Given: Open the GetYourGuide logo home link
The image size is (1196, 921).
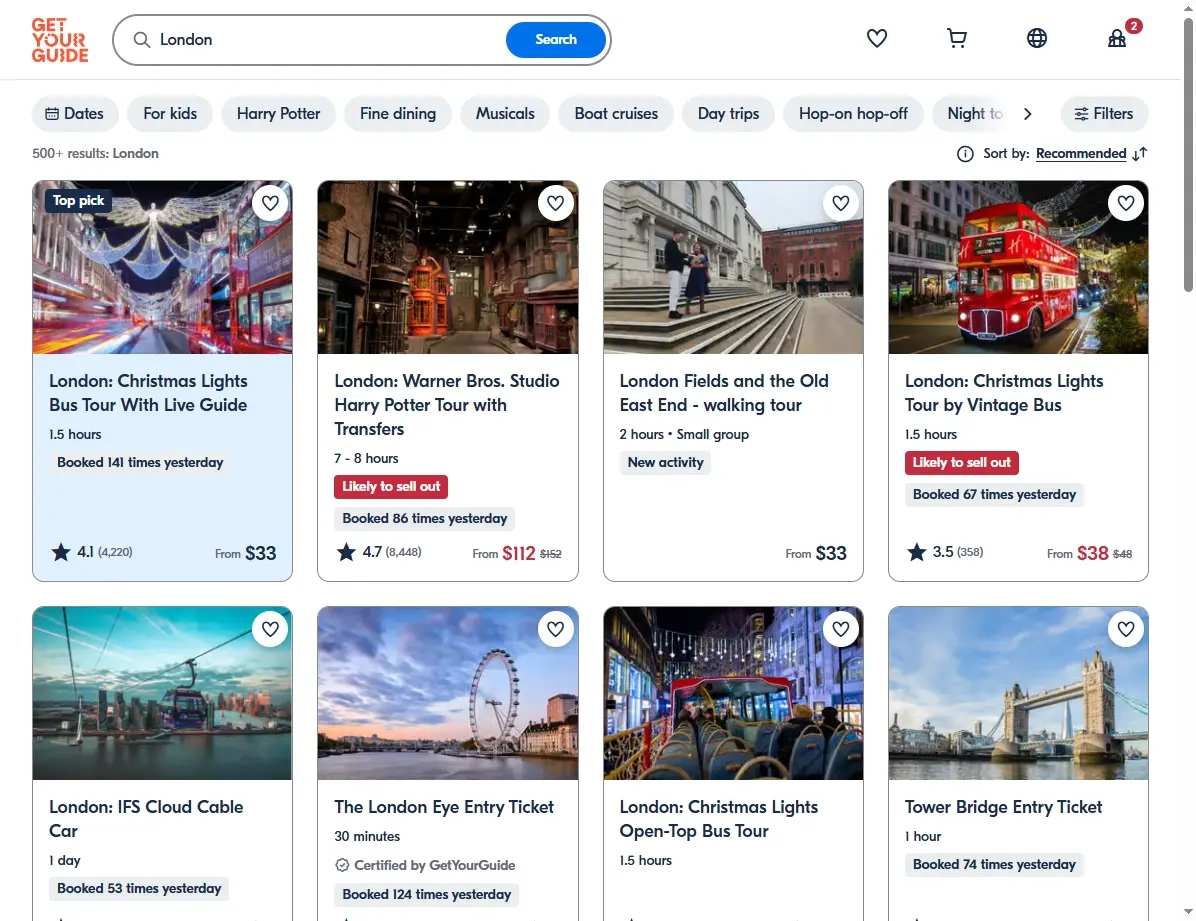Looking at the screenshot, I should click(59, 40).
